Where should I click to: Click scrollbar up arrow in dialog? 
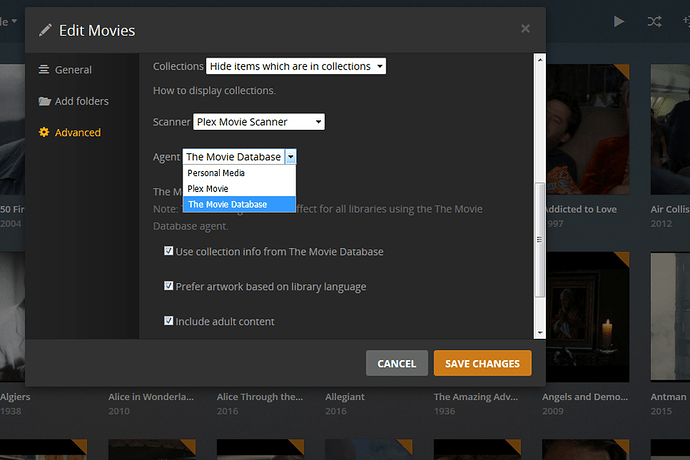point(540,59)
